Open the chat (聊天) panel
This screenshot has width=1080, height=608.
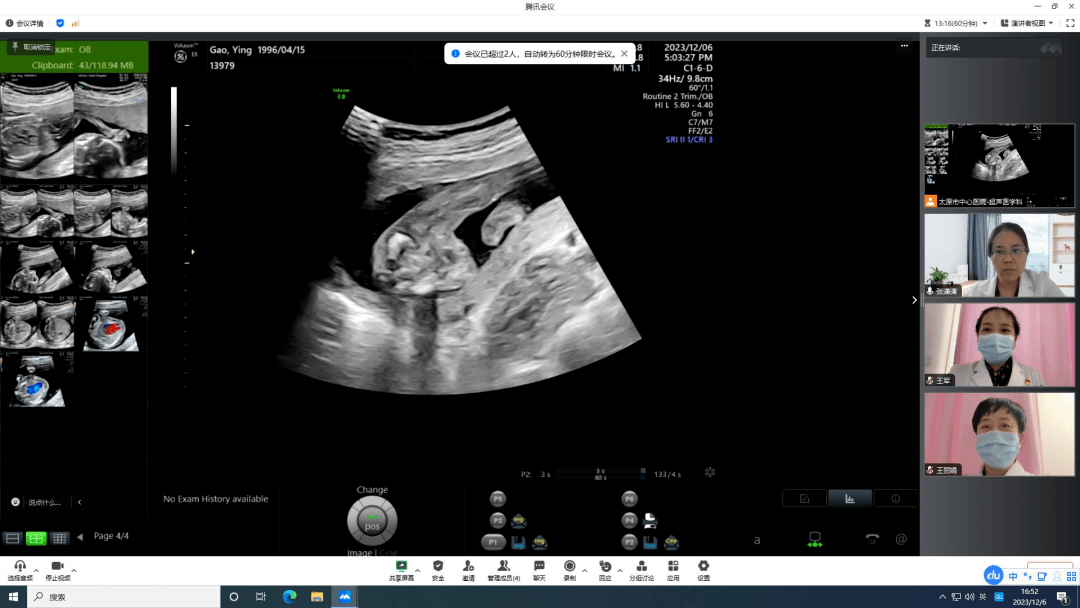click(x=539, y=571)
